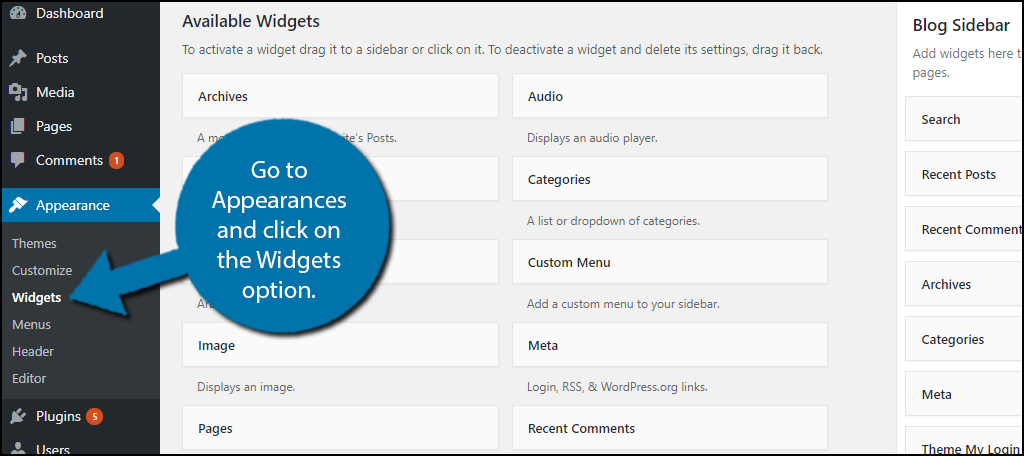
Task: Click the Dashboard gauge icon
Action: click(18, 13)
